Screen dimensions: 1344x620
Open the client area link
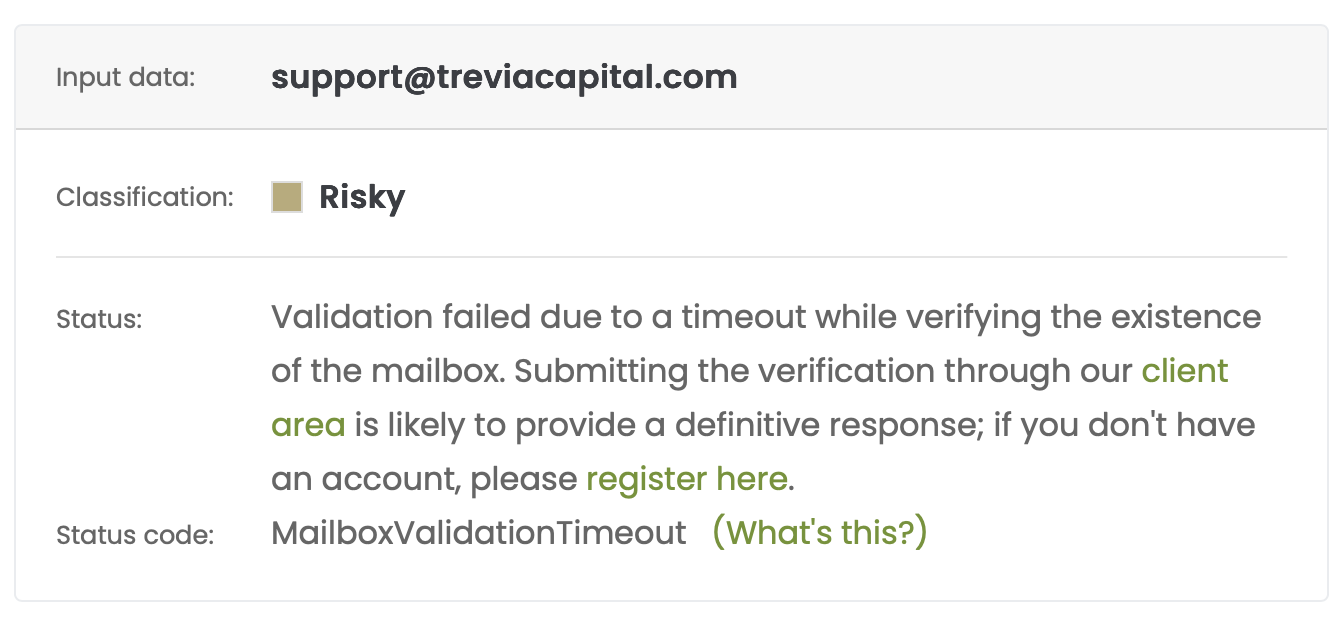1184,372
